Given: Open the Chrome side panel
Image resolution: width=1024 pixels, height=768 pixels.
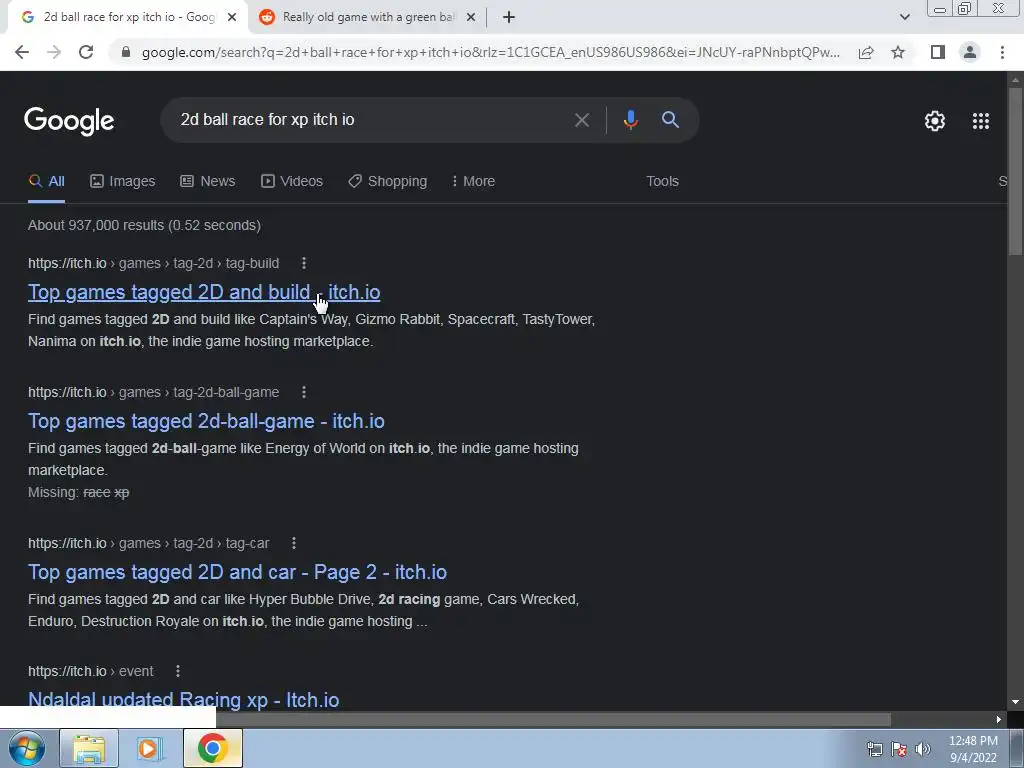Looking at the screenshot, I should [938, 52].
